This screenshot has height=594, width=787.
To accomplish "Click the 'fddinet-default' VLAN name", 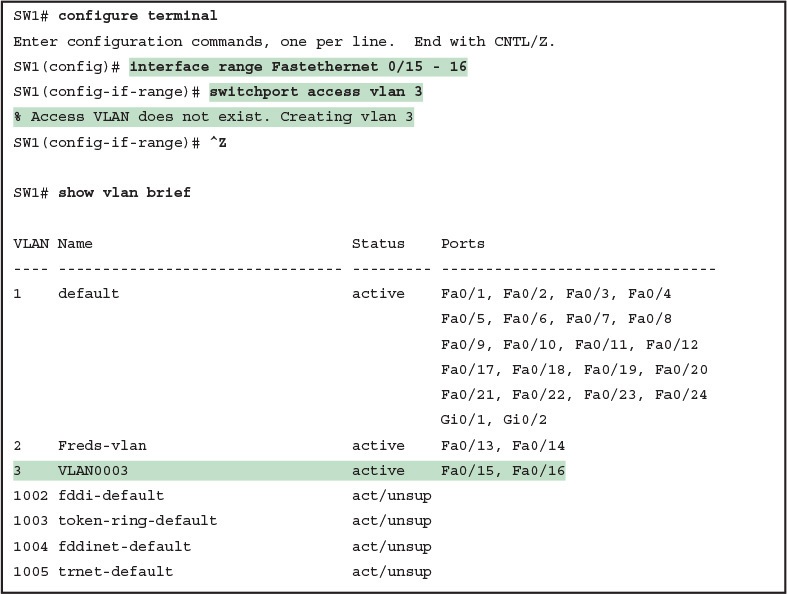I will tap(124, 546).
